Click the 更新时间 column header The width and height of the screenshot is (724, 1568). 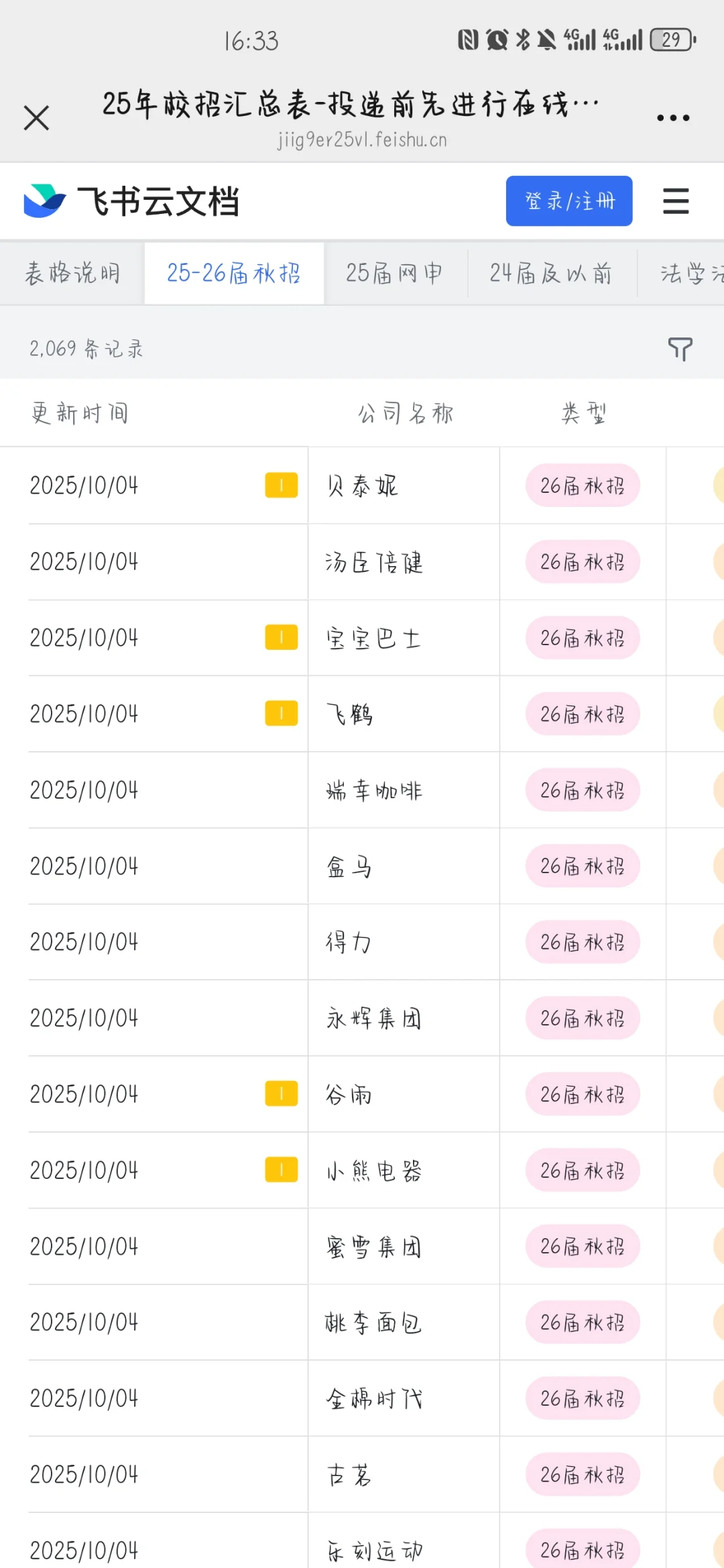coord(80,413)
